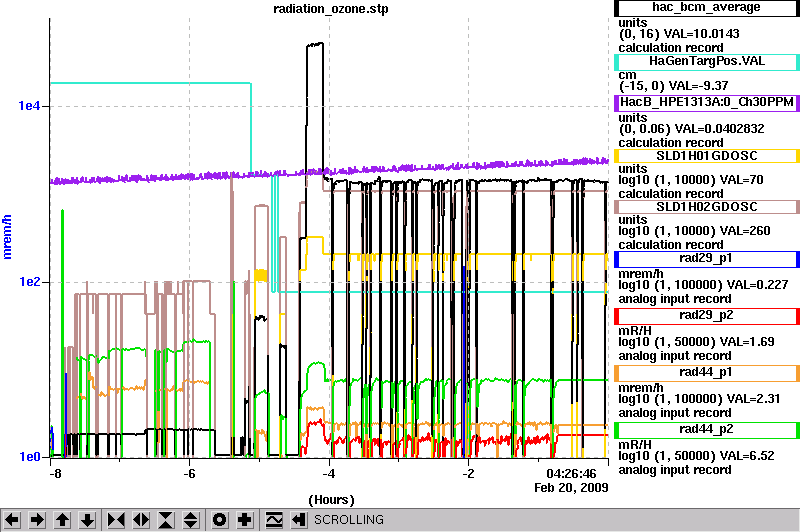Screen dimensions: 800x532
Task: Click the pan right arrow button
Action: (x=37, y=520)
